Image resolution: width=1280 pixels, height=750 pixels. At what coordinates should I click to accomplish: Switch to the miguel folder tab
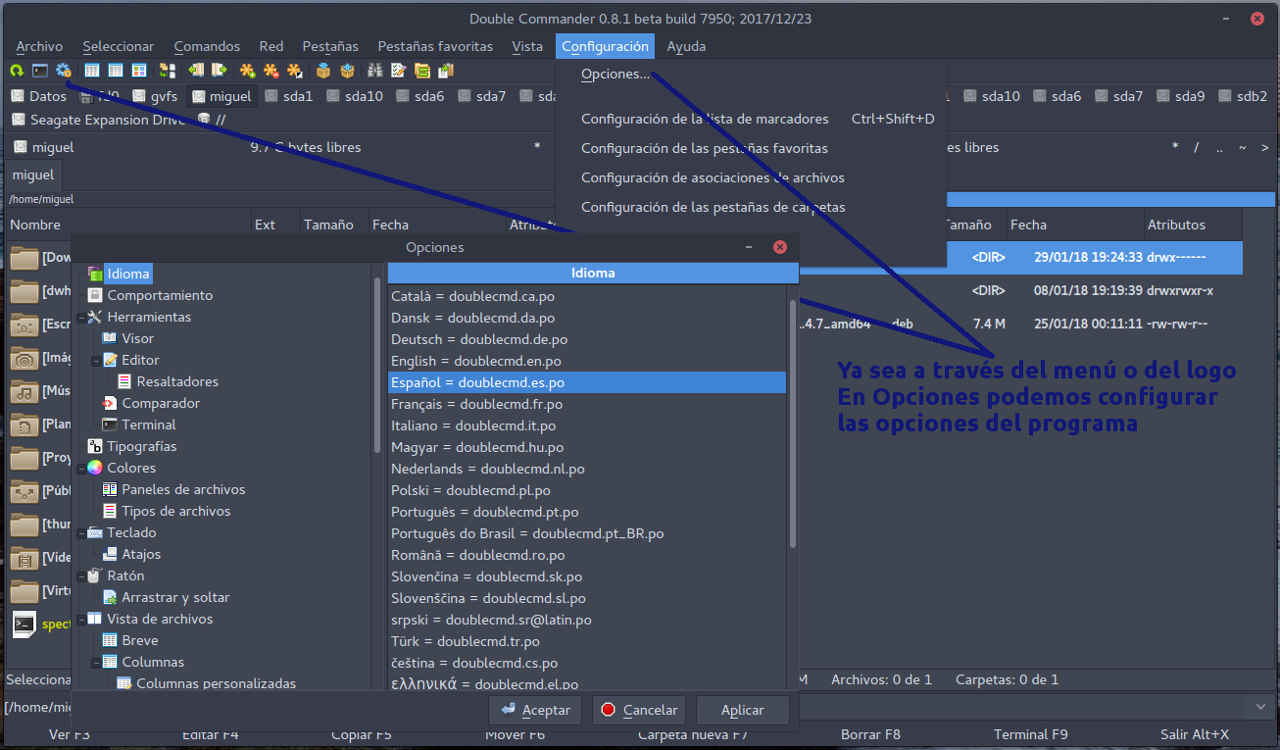click(x=222, y=96)
